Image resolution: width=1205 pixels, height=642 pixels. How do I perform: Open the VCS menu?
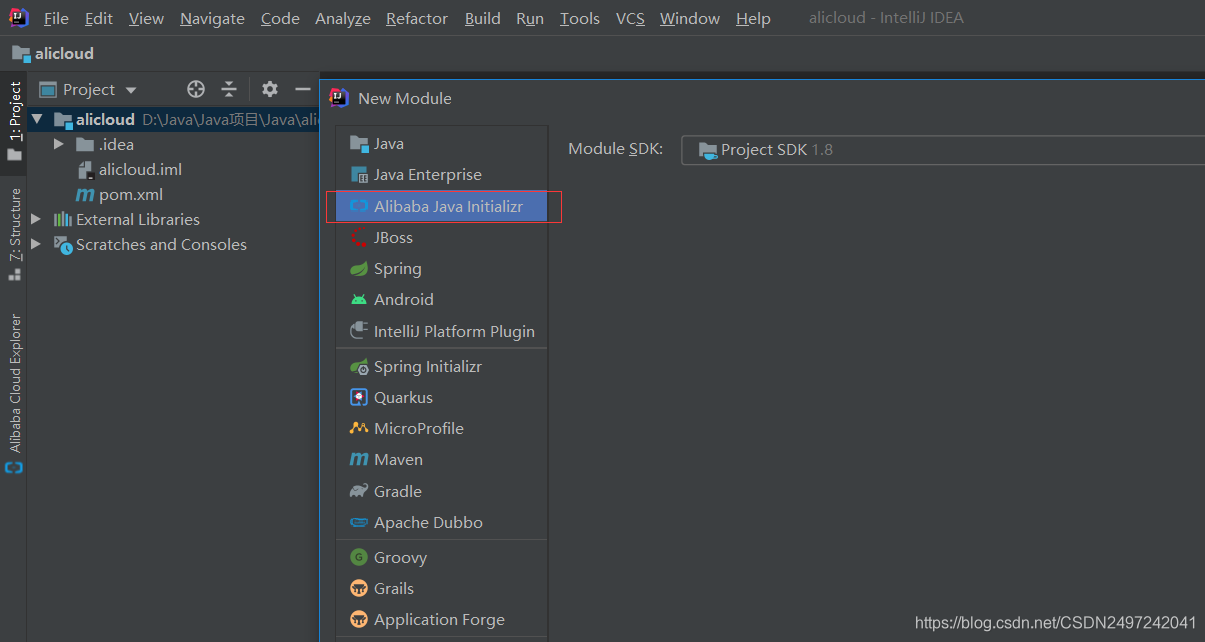pyautogui.click(x=630, y=18)
